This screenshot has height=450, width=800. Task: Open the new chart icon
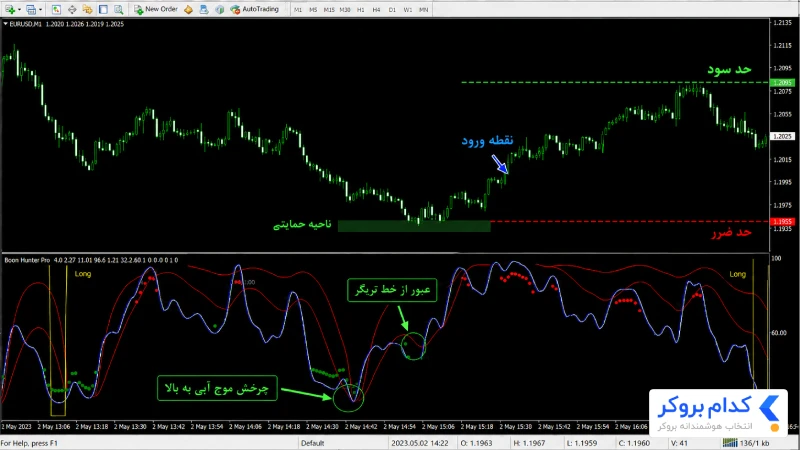click(9, 9)
